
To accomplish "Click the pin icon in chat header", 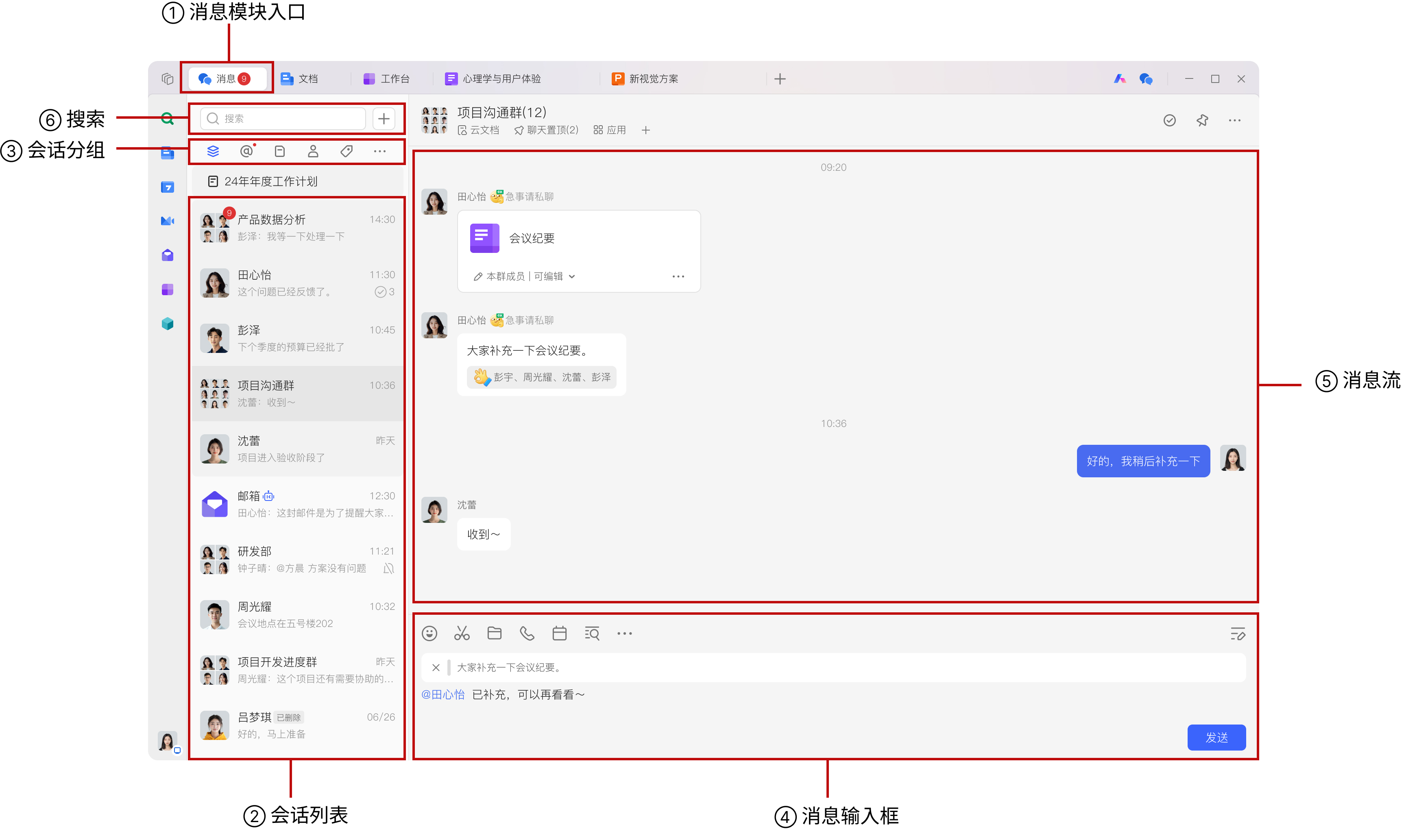I will (1202, 121).
